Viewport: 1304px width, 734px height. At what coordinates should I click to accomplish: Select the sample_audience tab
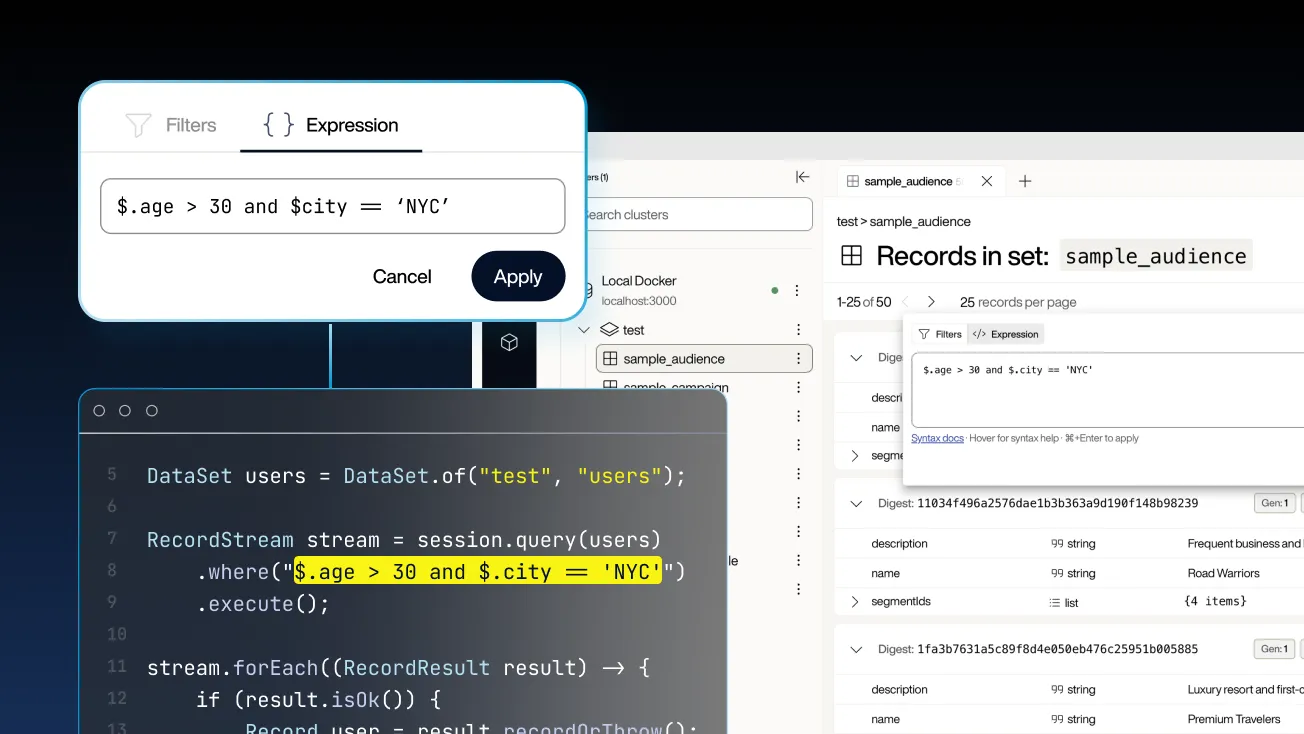(x=910, y=181)
